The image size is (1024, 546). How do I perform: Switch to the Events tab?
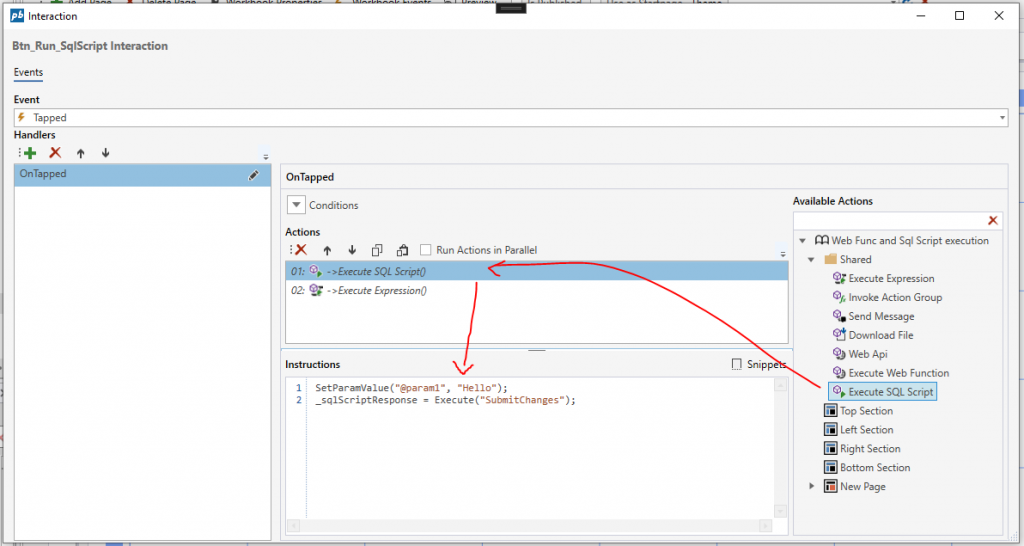(28, 72)
